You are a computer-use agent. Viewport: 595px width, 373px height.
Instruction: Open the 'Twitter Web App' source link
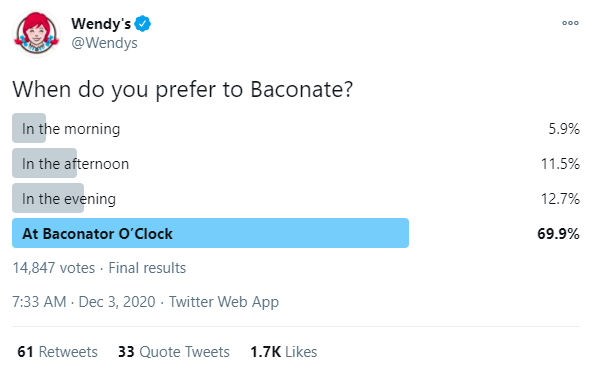[224, 302]
